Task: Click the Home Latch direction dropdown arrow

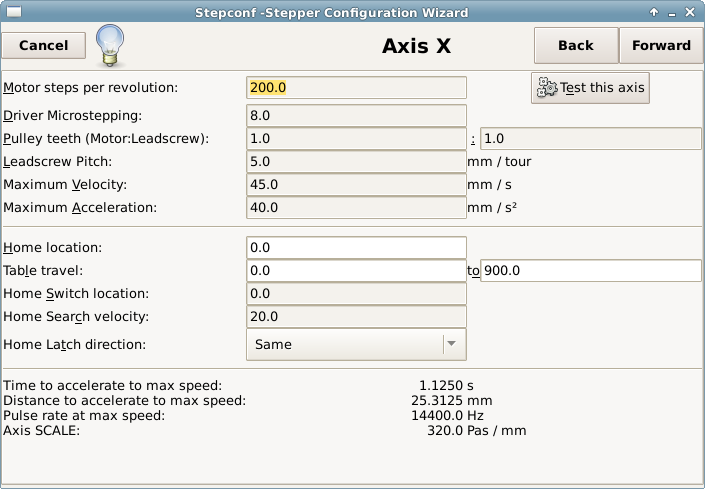Action: coord(452,344)
